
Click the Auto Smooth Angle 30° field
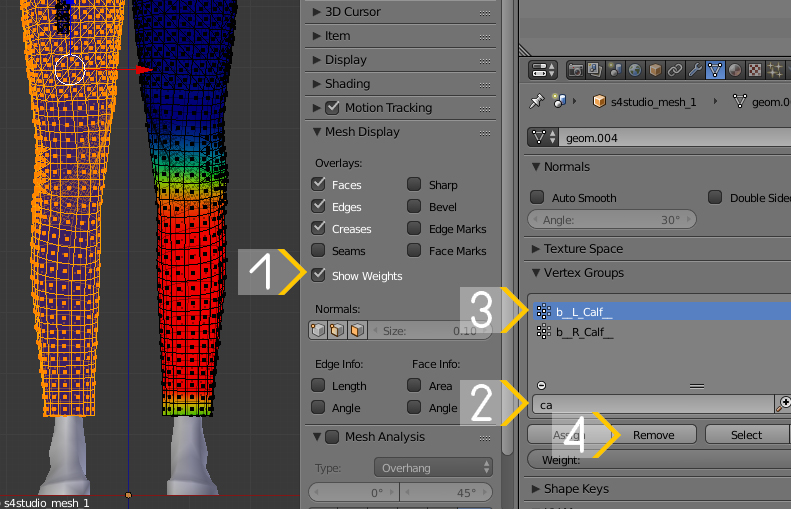click(x=612, y=219)
